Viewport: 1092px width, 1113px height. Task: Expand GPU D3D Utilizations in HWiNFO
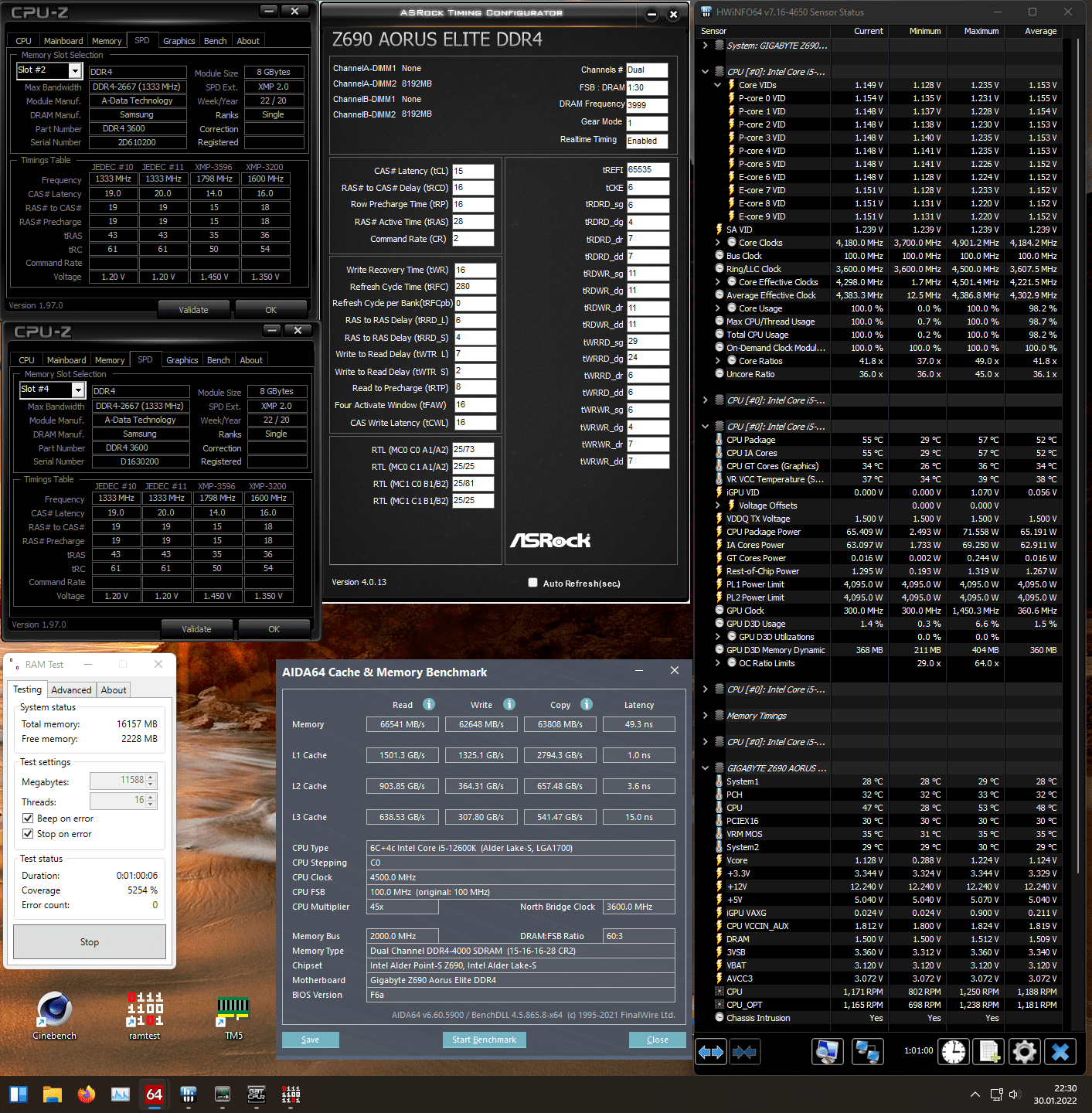[717, 637]
